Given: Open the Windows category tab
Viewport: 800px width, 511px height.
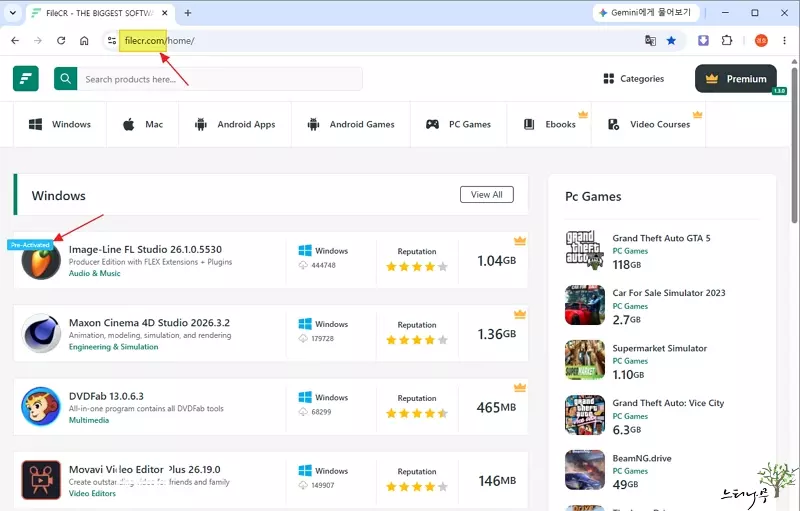Looking at the screenshot, I should 60,124.
